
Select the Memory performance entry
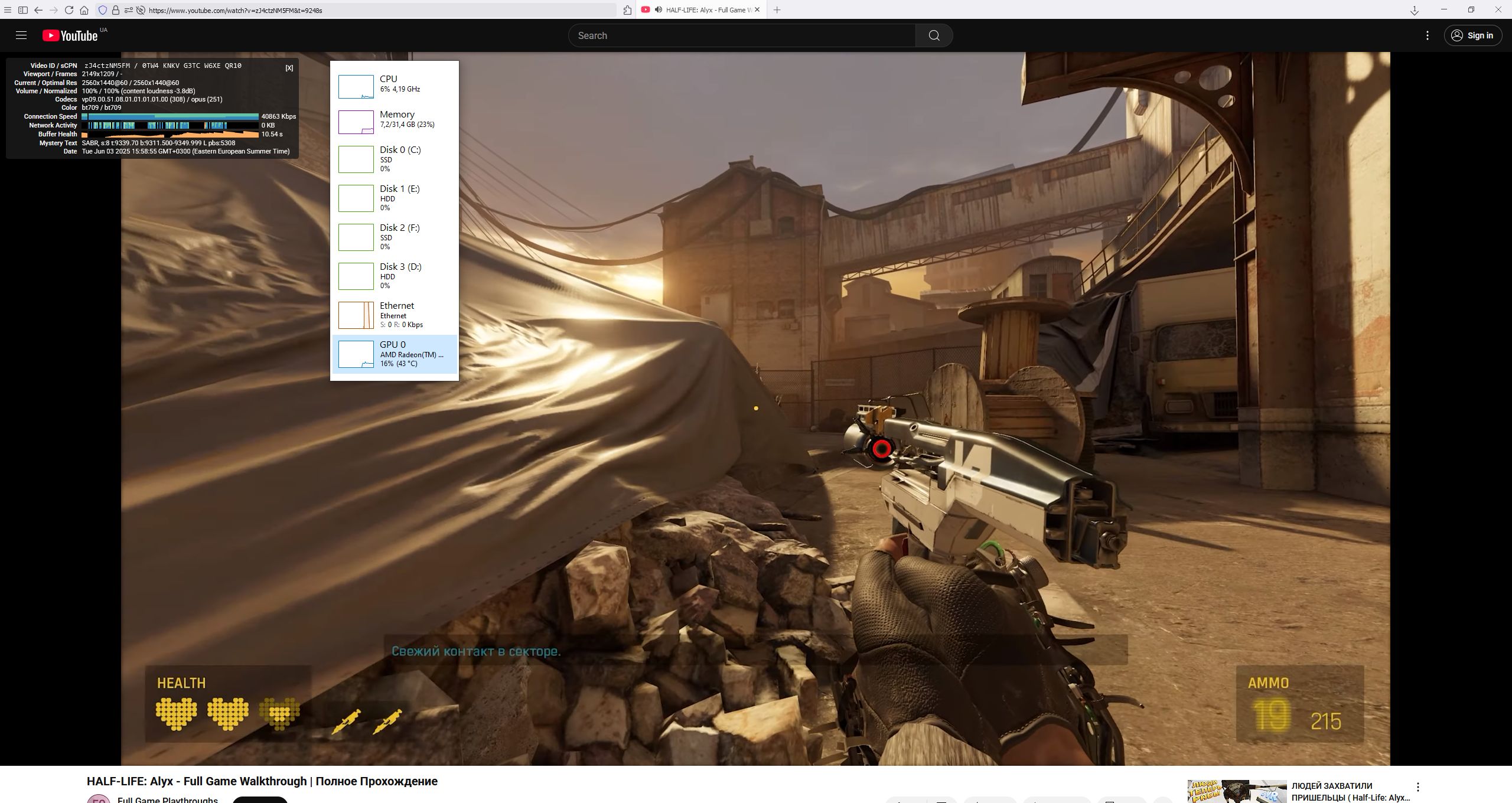click(394, 122)
